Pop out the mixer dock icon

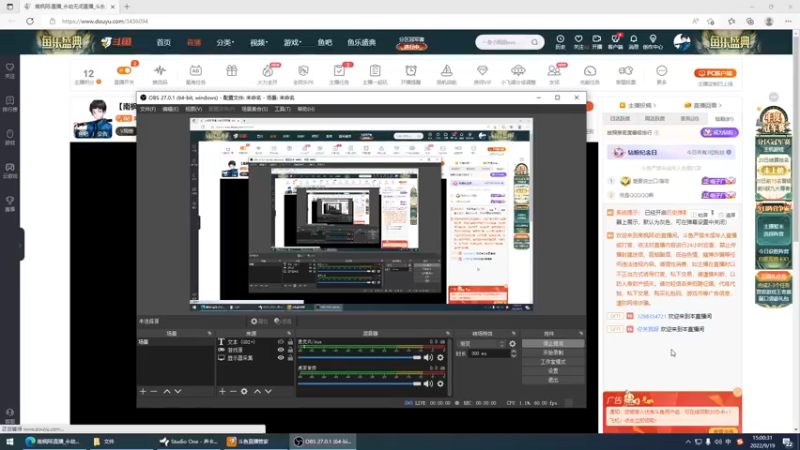(447, 333)
